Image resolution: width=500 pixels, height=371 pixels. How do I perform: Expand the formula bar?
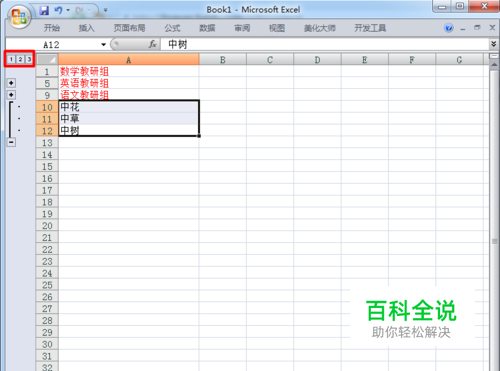click(494, 44)
